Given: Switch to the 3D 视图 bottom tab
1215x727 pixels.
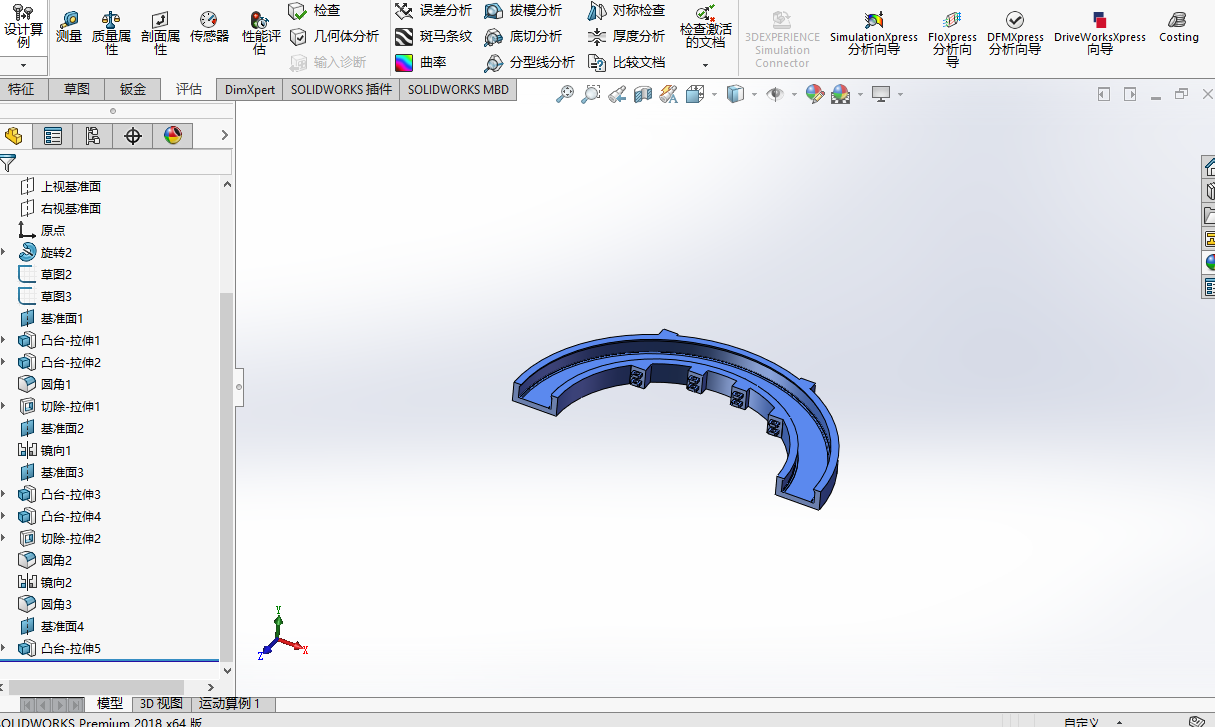Looking at the screenshot, I should point(161,704).
